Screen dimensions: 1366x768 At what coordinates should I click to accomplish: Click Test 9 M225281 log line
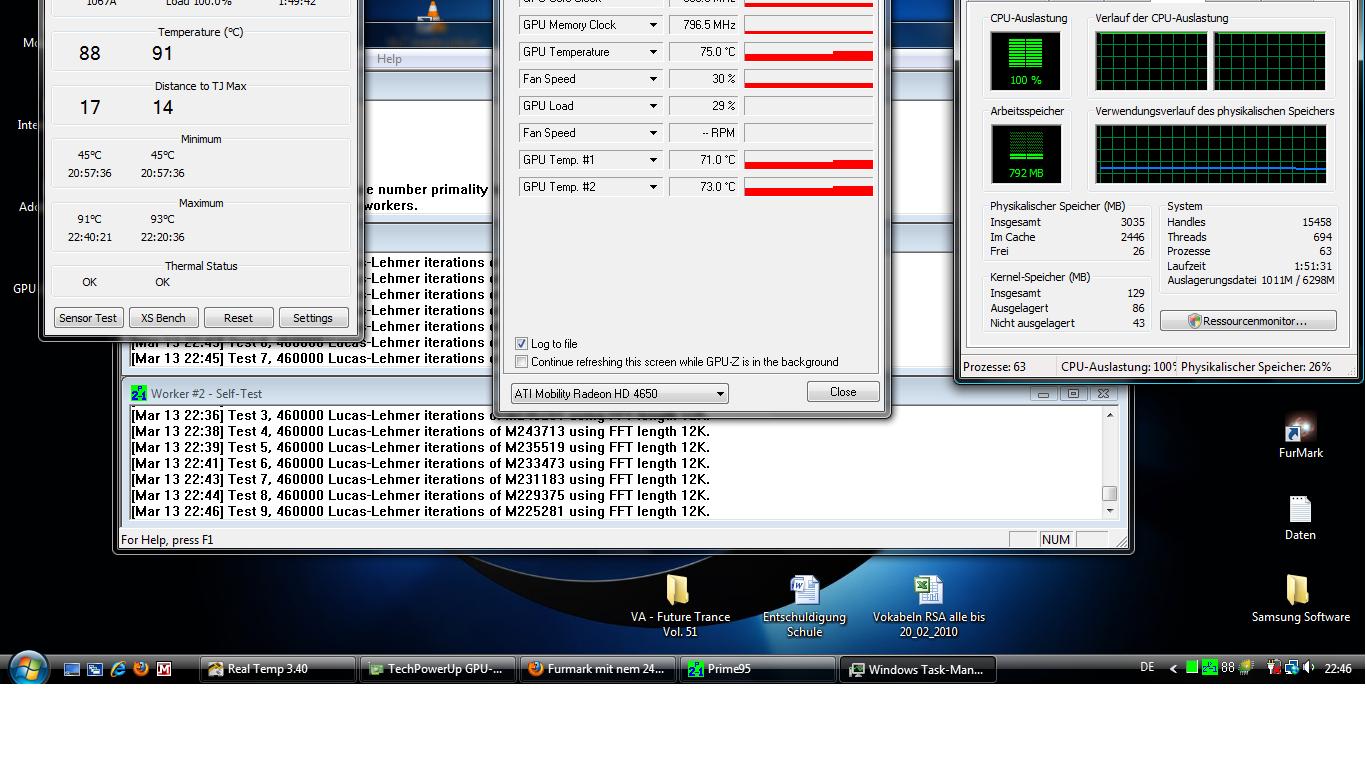[x=420, y=511]
